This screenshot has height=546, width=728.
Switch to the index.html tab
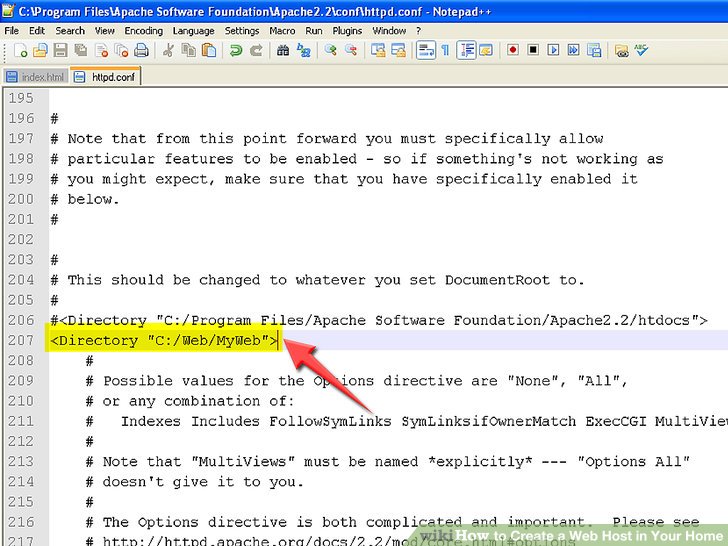(x=35, y=76)
